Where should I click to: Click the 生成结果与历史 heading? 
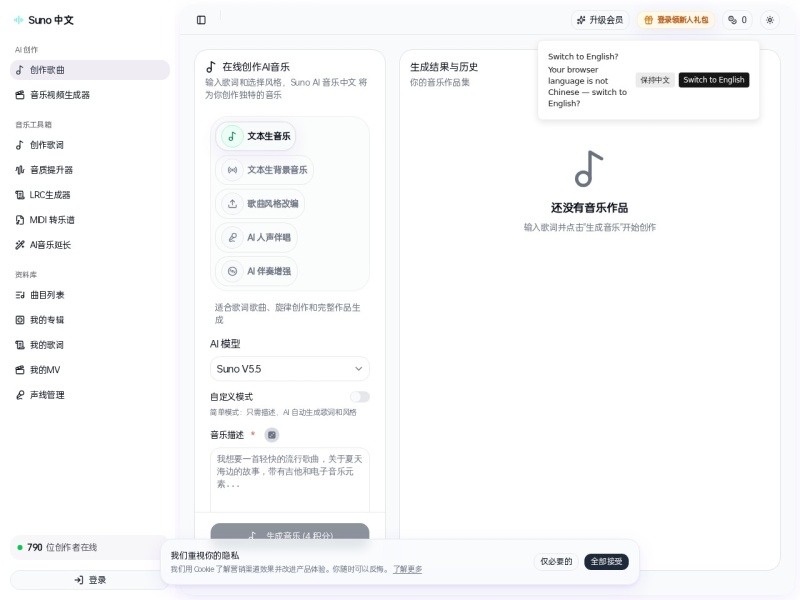(444, 67)
